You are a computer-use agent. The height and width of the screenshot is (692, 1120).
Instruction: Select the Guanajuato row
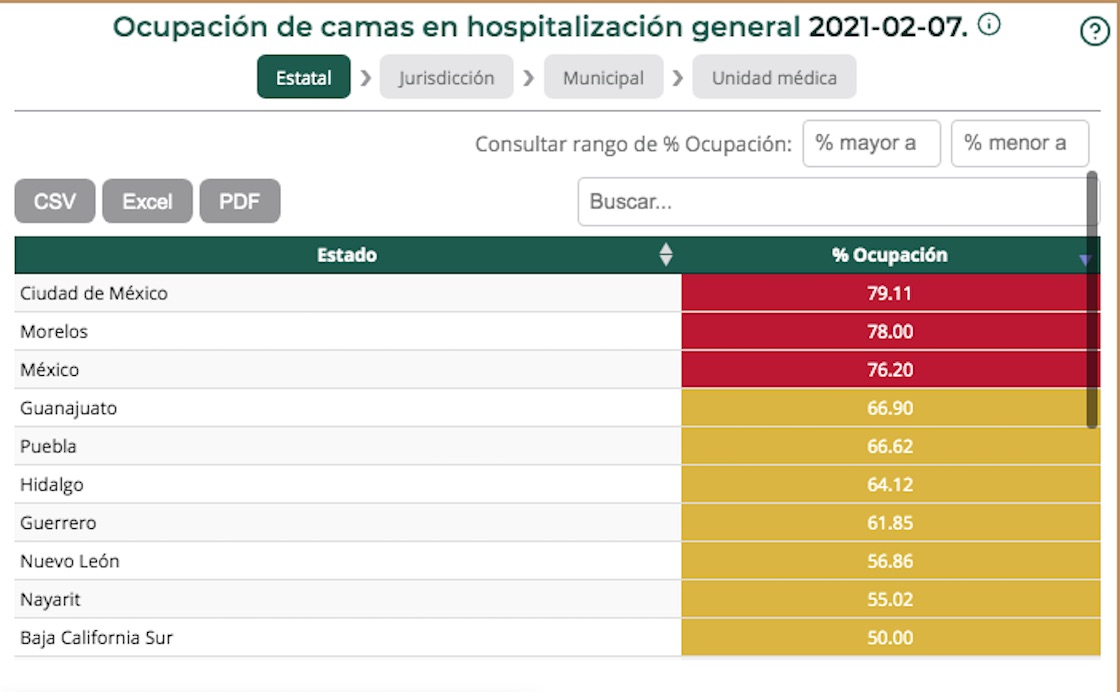pos(348,408)
